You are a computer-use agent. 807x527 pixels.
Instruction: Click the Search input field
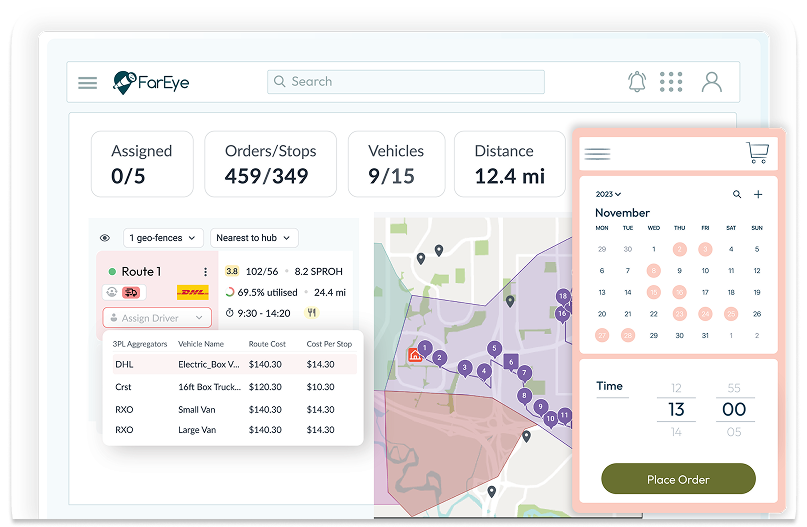(x=406, y=82)
